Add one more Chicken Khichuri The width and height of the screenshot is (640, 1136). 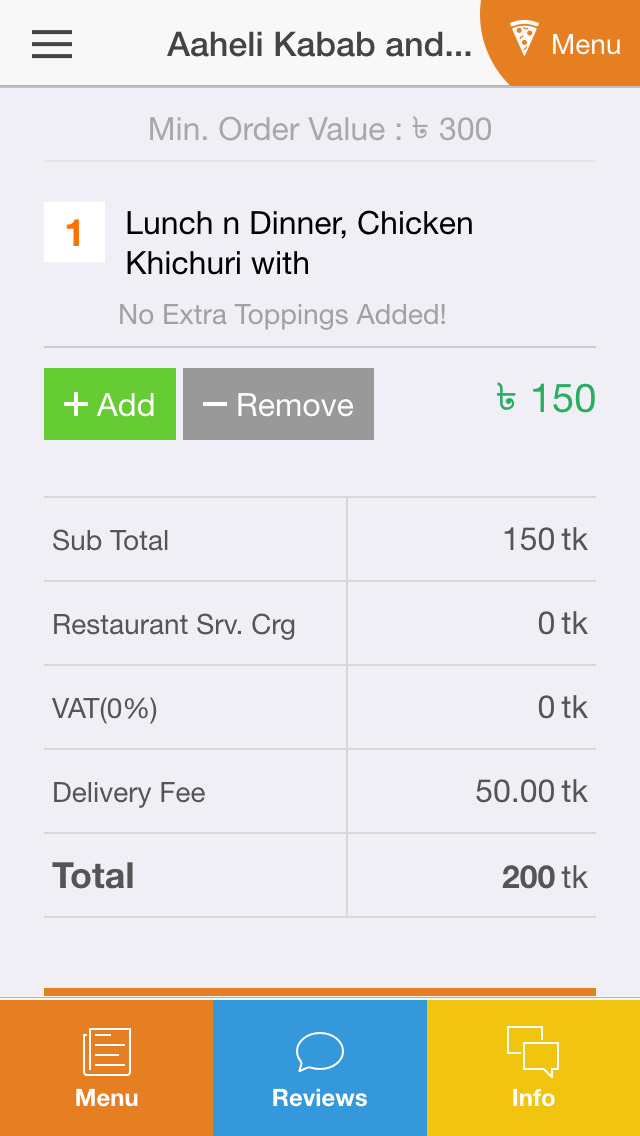tap(110, 404)
